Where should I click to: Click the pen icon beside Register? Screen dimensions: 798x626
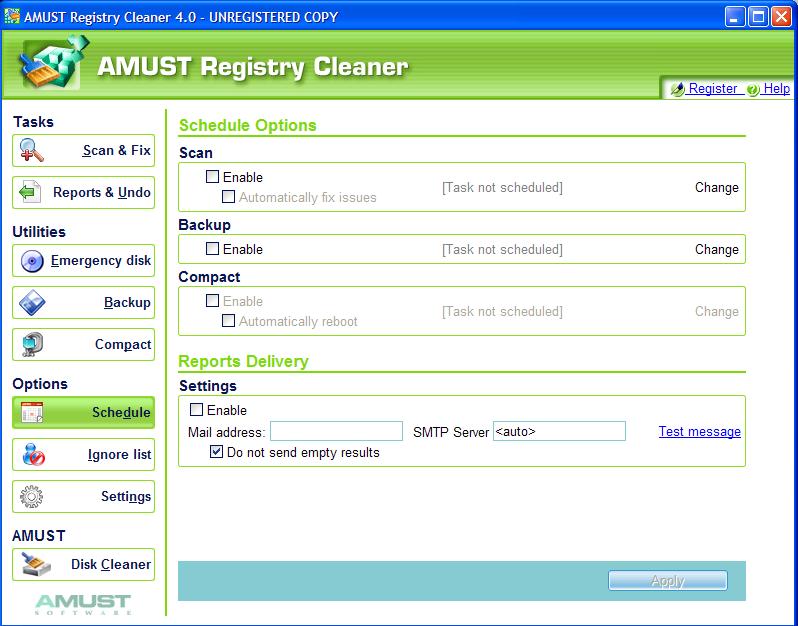point(677,89)
